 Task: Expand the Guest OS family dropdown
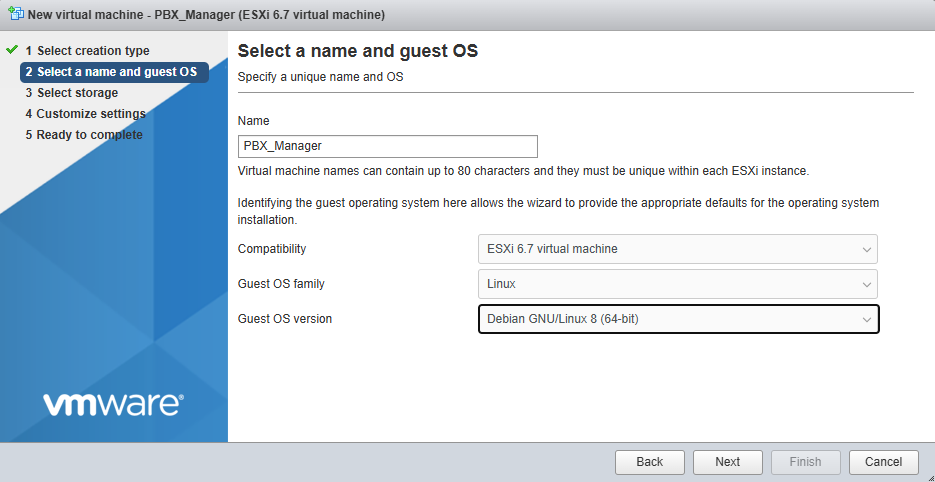point(677,284)
